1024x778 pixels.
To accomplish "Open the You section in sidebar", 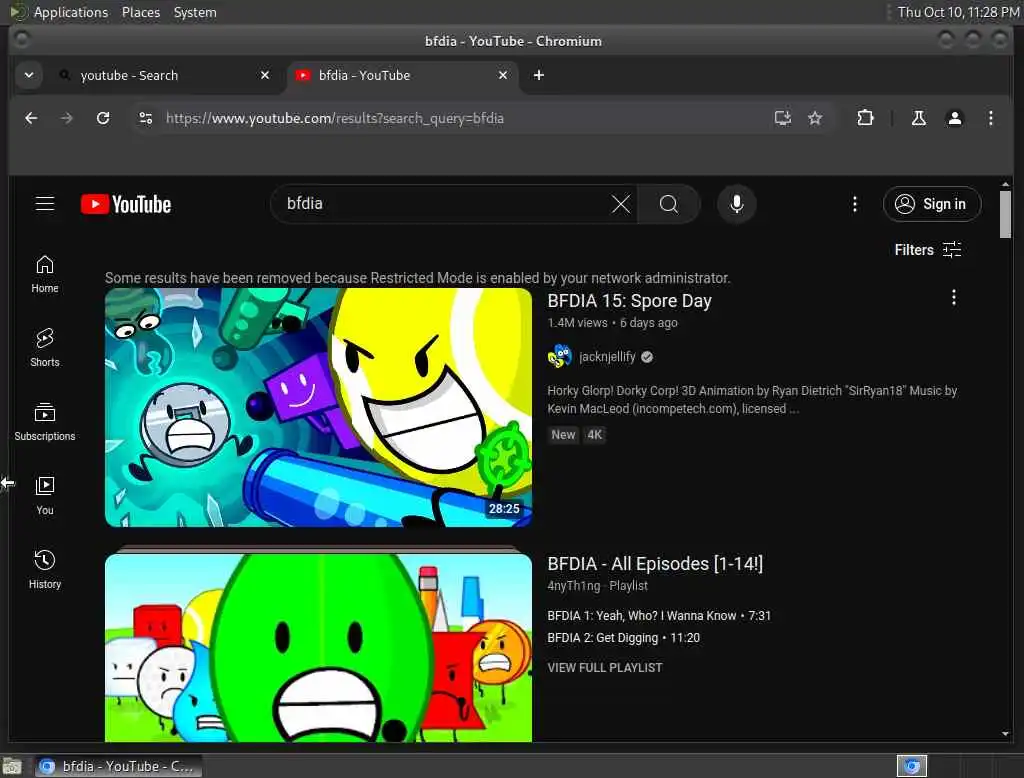I will [44, 496].
